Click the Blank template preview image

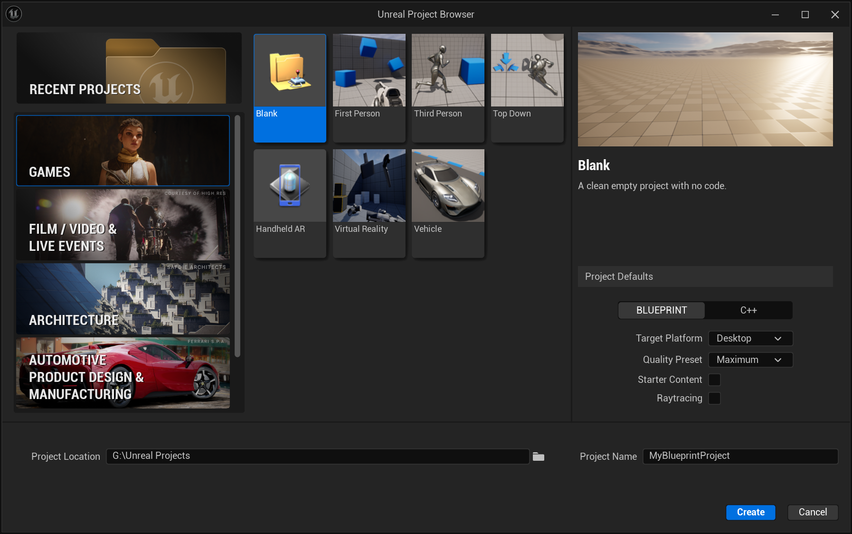pyautogui.click(x=705, y=90)
